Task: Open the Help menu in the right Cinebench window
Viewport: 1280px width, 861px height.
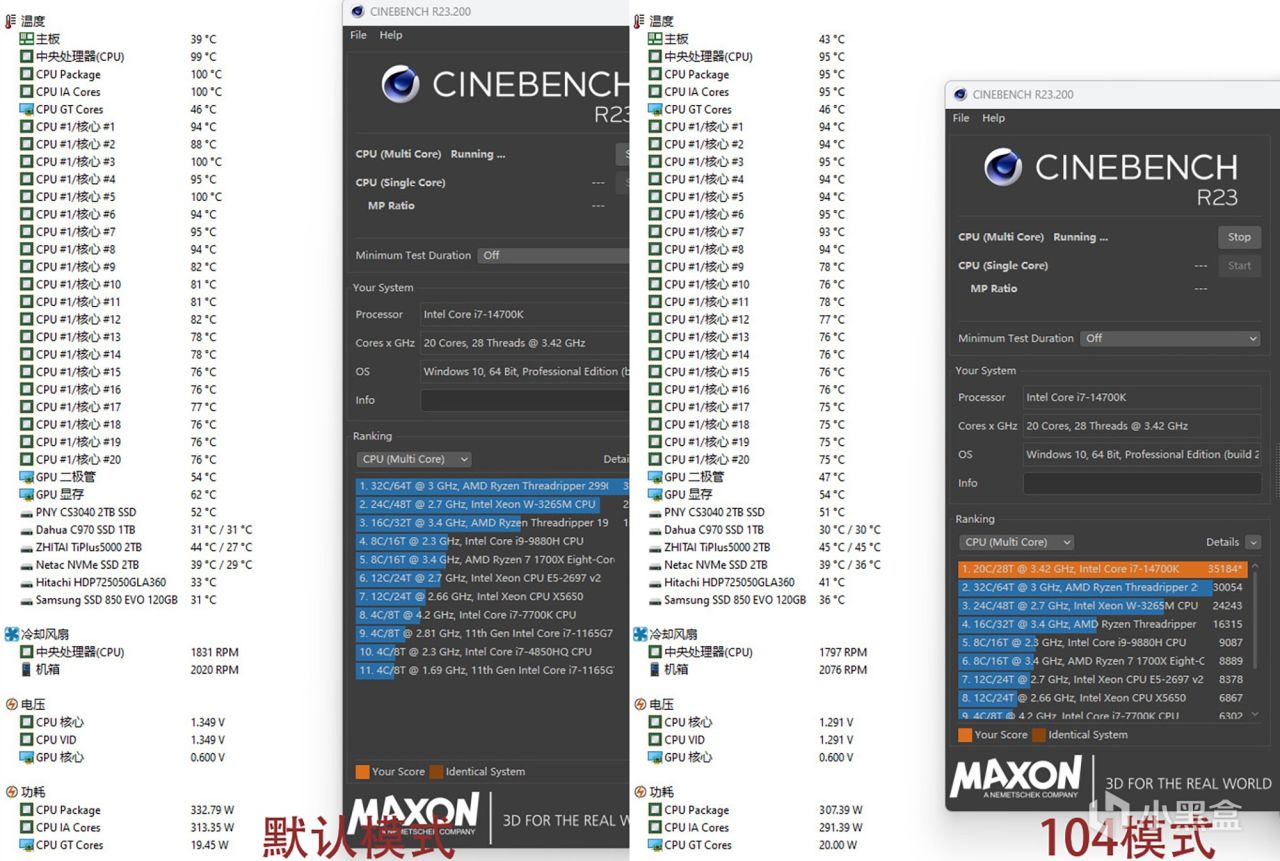Action: tap(994, 118)
